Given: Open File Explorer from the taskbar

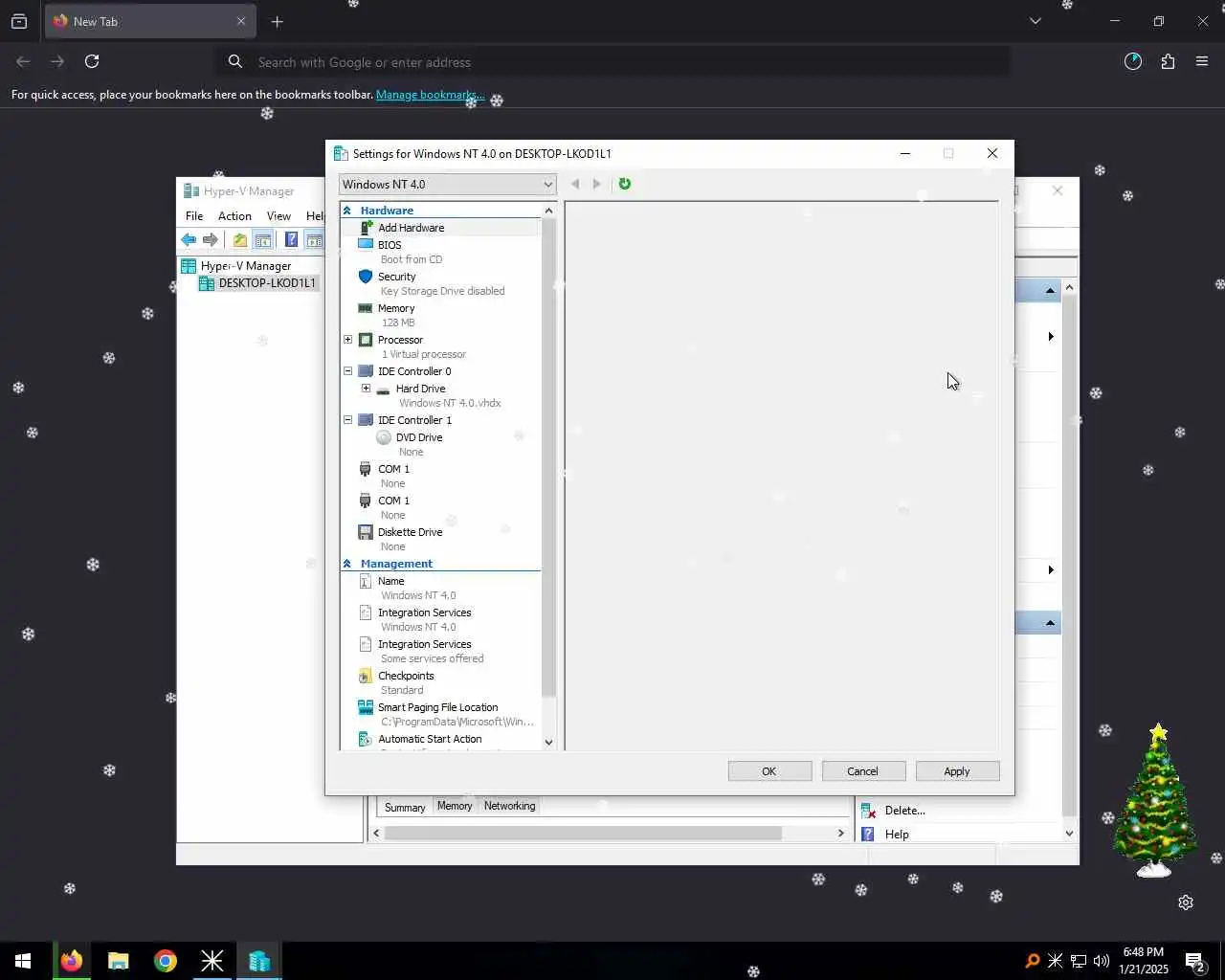Looking at the screenshot, I should [119, 961].
